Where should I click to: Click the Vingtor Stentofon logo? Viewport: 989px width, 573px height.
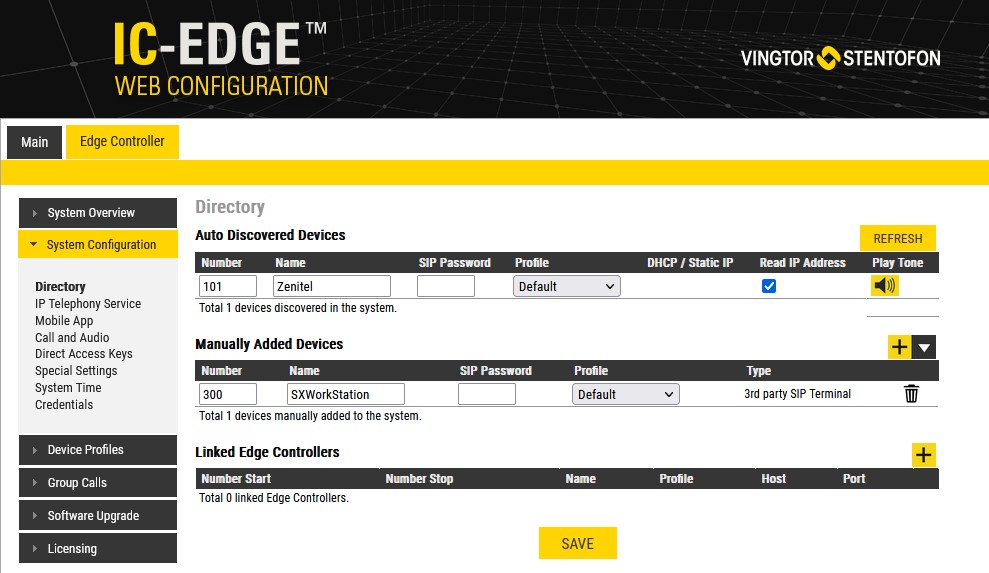tap(840, 58)
